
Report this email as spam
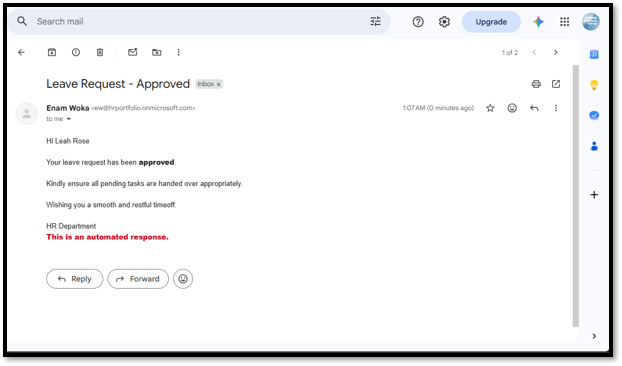[x=76, y=52]
